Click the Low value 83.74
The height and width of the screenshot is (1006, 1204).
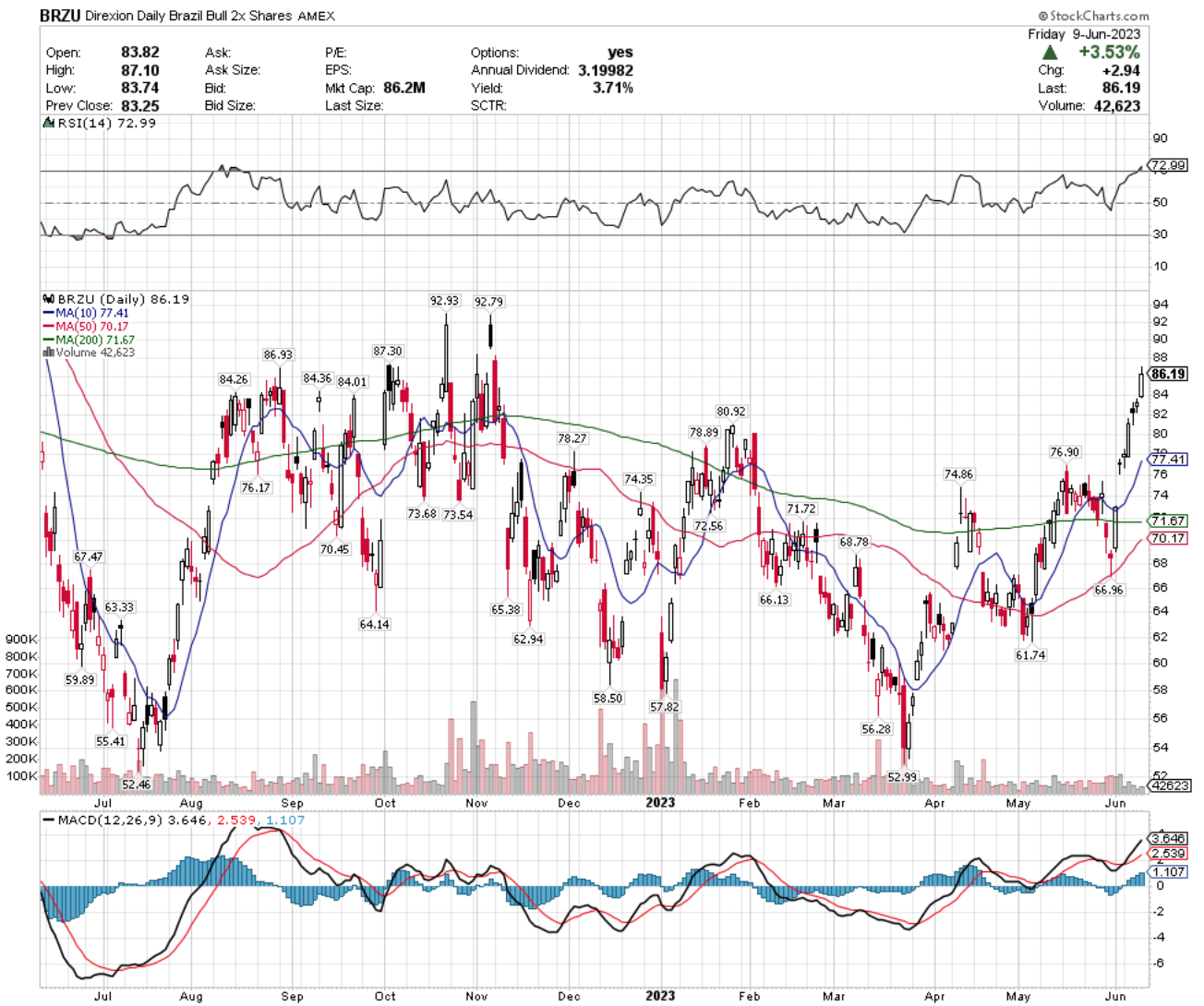(140, 88)
